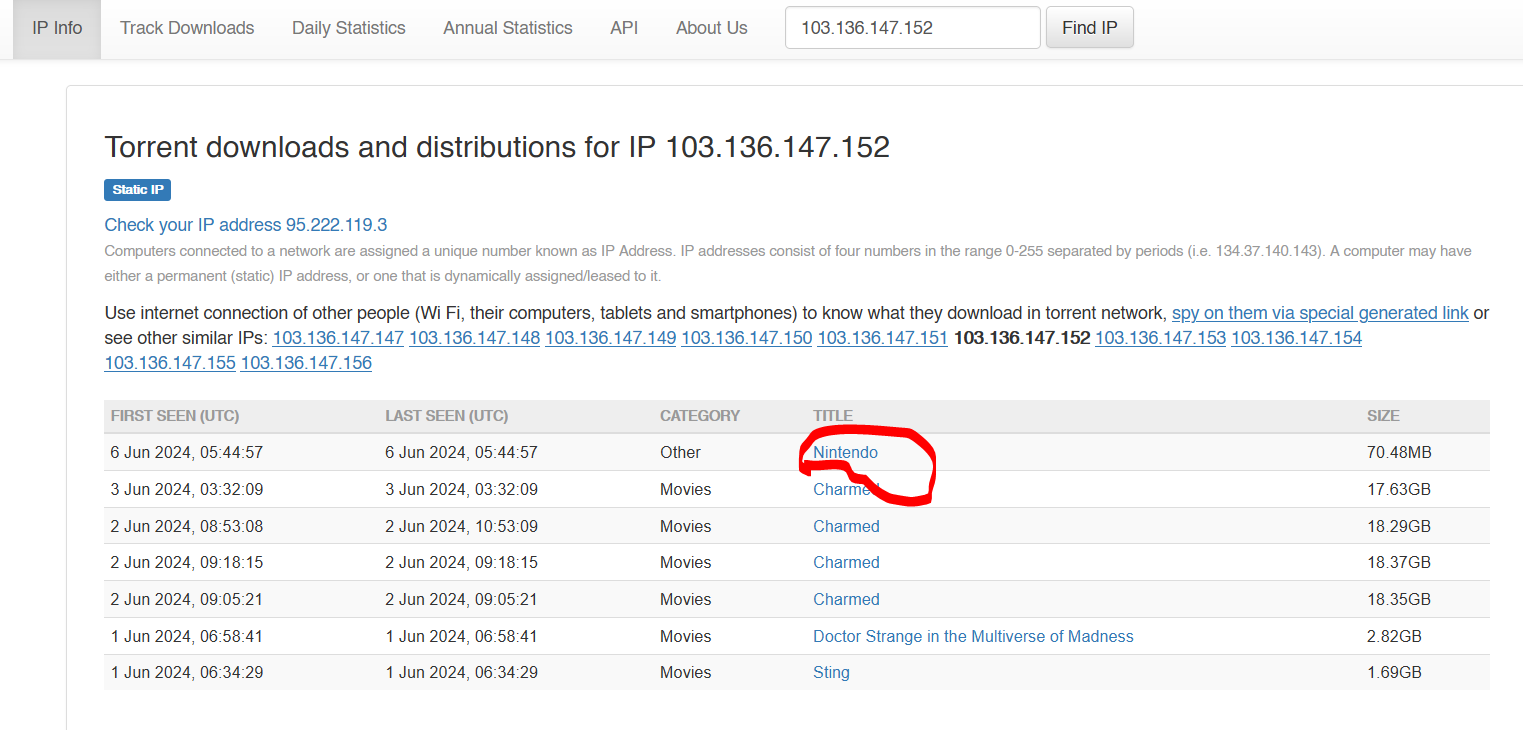
Task: Select first seen 1 Jun 2024, 06:34:29
Action: click(187, 673)
